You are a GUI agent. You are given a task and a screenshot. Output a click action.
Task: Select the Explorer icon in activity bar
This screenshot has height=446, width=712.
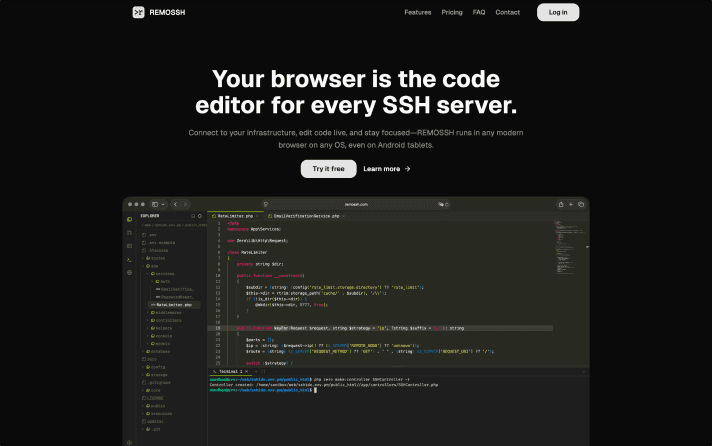[x=129, y=219]
